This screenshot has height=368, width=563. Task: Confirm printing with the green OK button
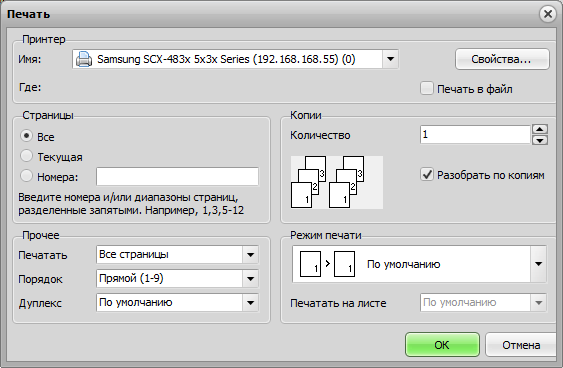click(442, 345)
